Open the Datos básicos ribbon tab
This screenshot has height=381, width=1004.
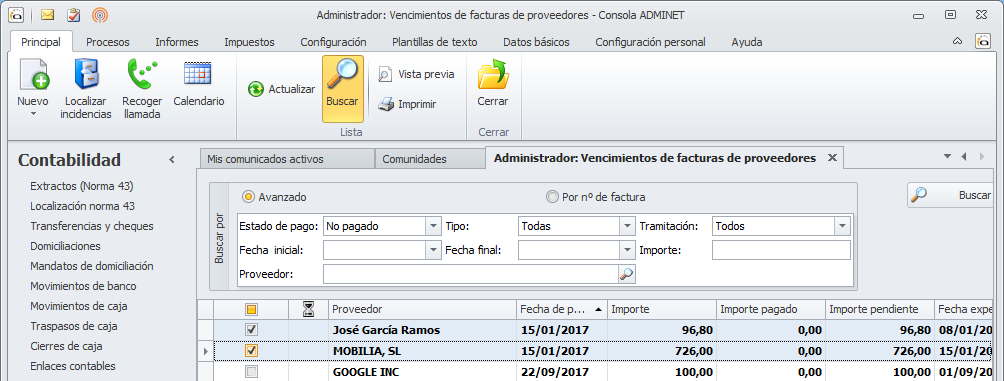point(536,42)
